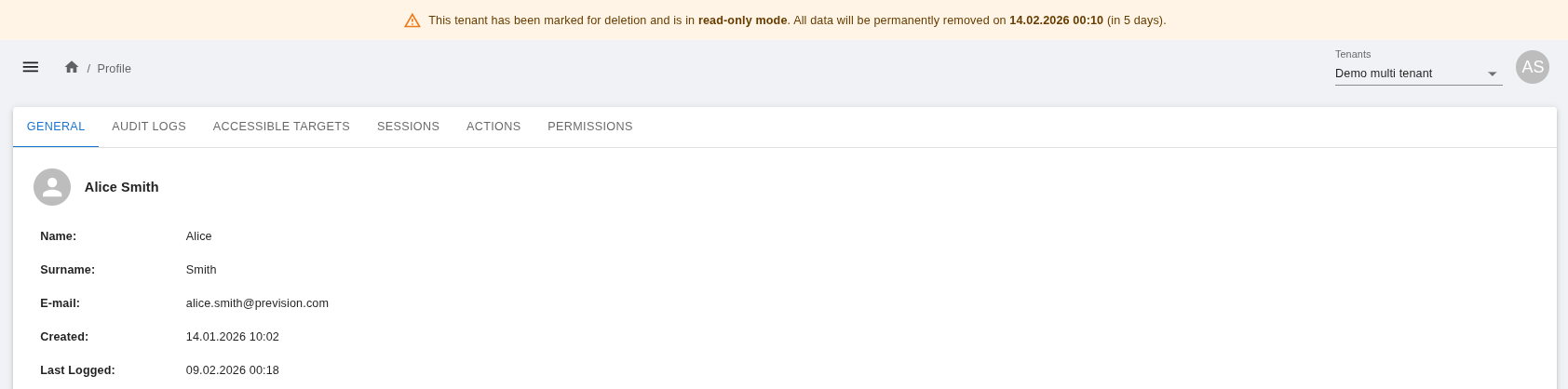This screenshot has height=389, width=1568.
Task: Switch to the Audit Logs tab
Action: (149, 127)
